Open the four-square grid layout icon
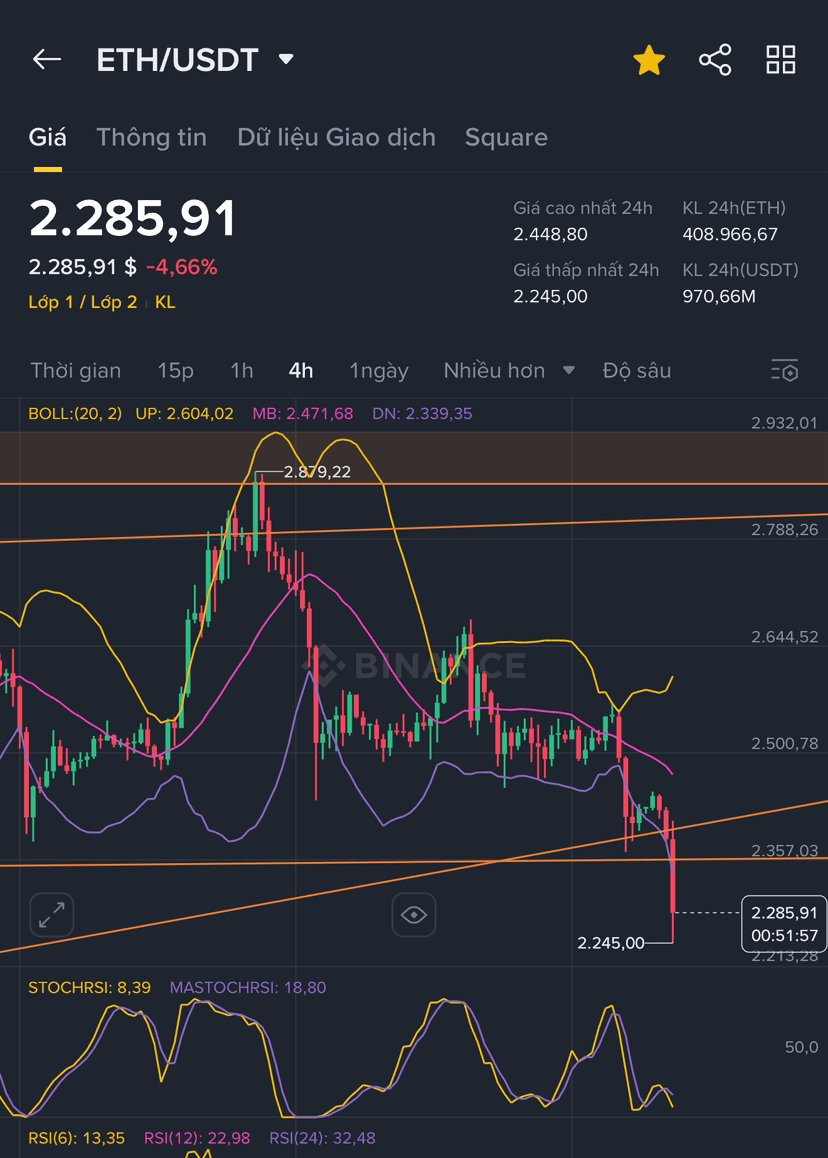 point(781,60)
